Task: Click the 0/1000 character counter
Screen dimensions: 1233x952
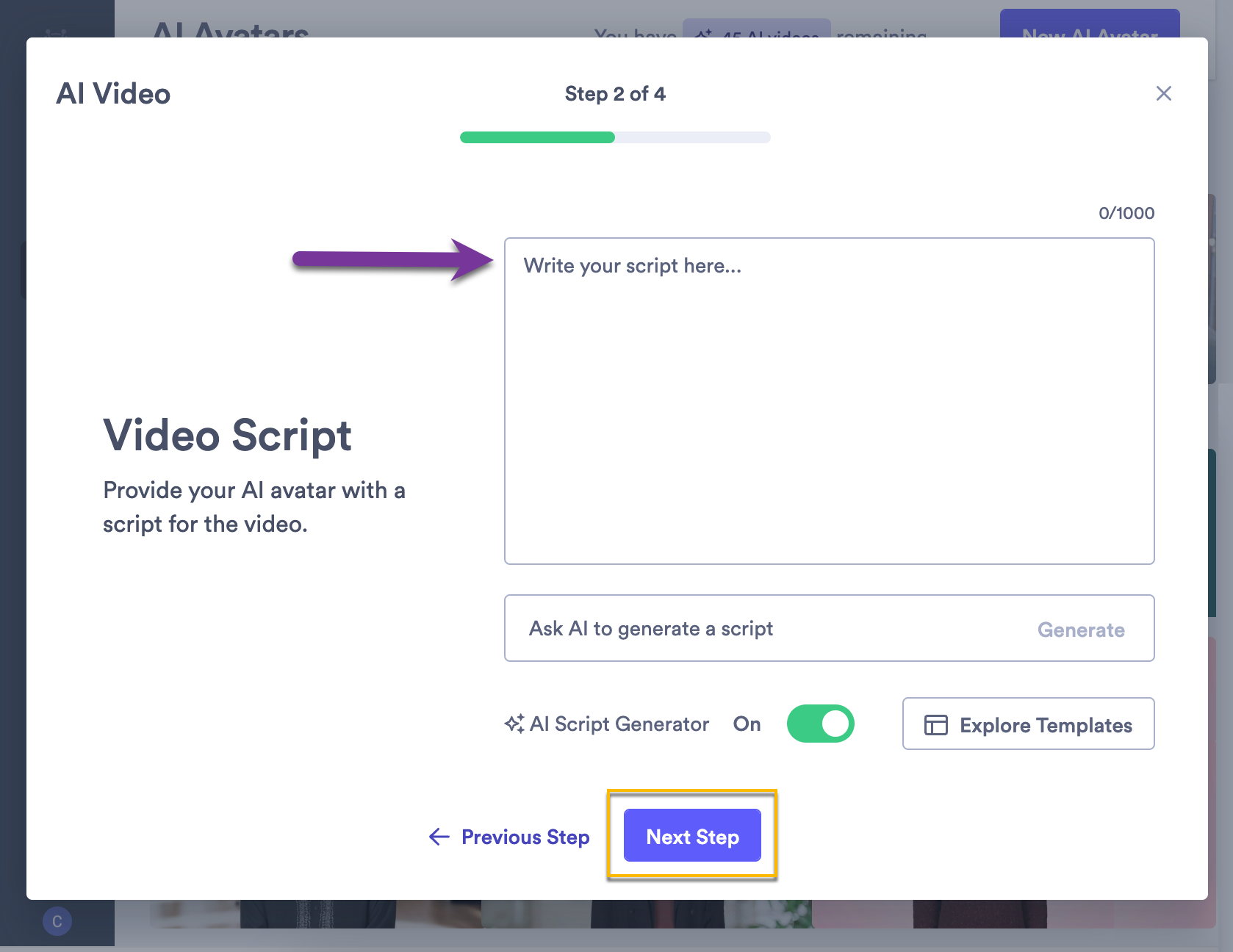Action: pos(1126,213)
